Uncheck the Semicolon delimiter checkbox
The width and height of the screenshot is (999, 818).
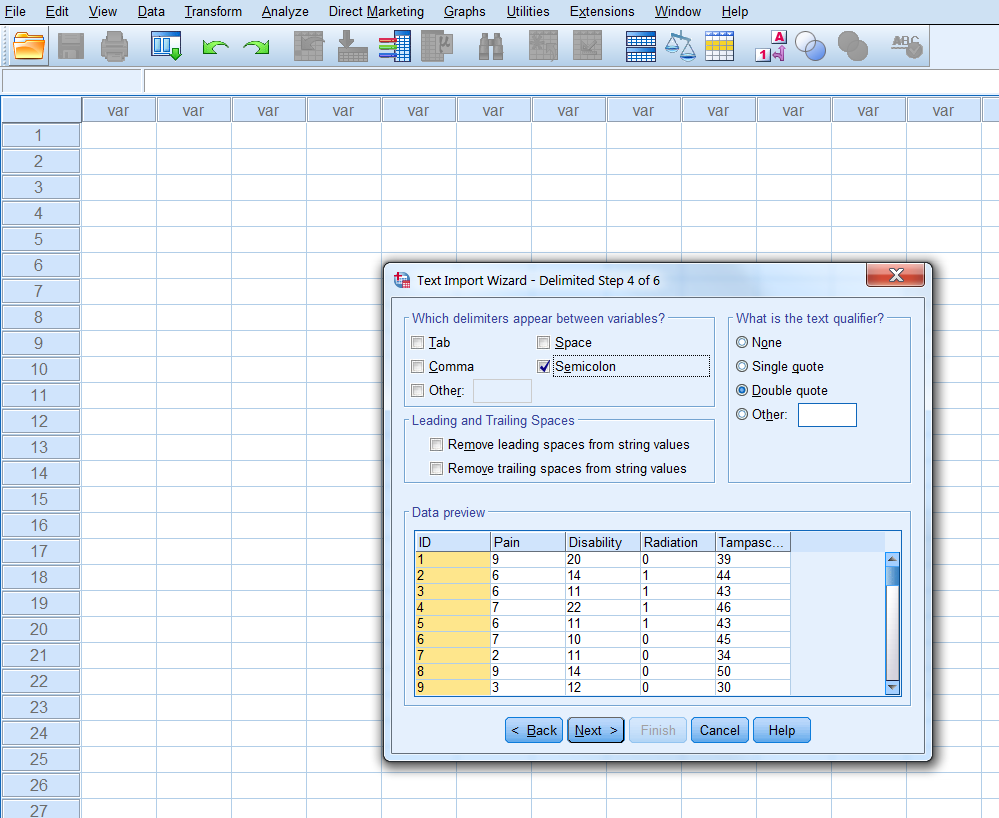tap(544, 367)
